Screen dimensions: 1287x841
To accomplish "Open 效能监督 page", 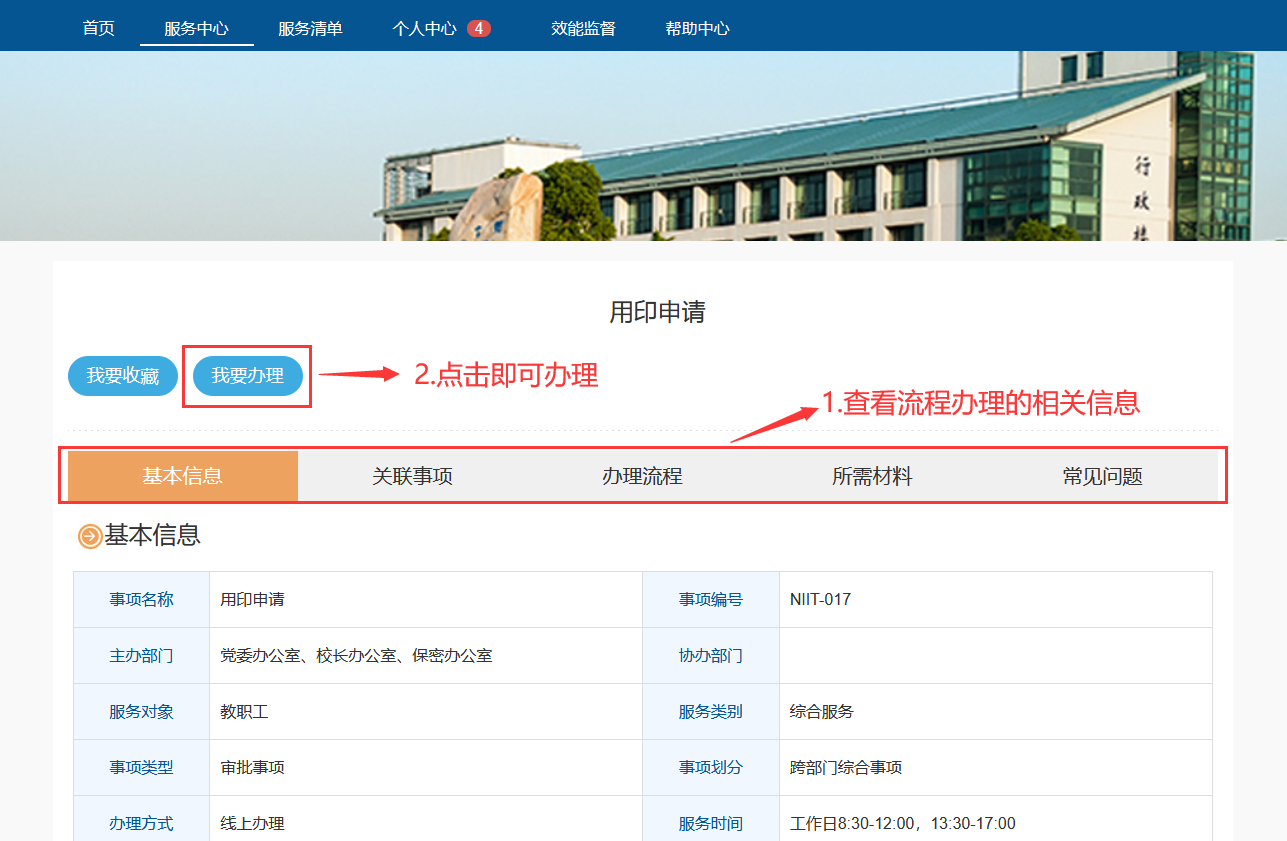I will point(583,28).
